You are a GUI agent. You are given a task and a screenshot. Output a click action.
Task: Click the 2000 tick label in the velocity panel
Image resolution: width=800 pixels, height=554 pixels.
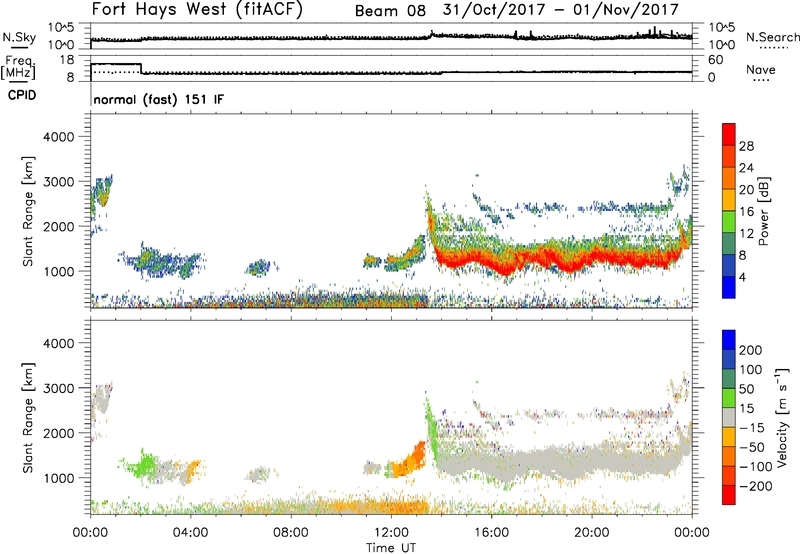tap(58, 433)
